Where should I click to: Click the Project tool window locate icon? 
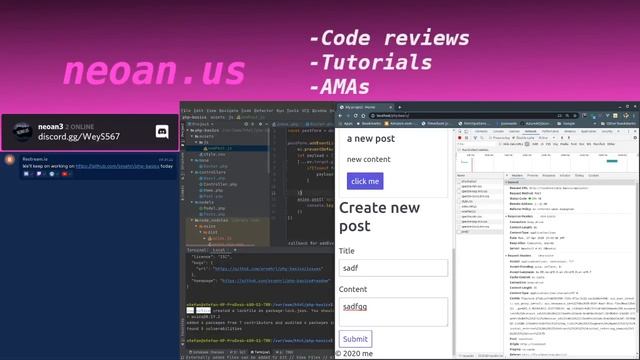pyautogui.click(x=246, y=124)
